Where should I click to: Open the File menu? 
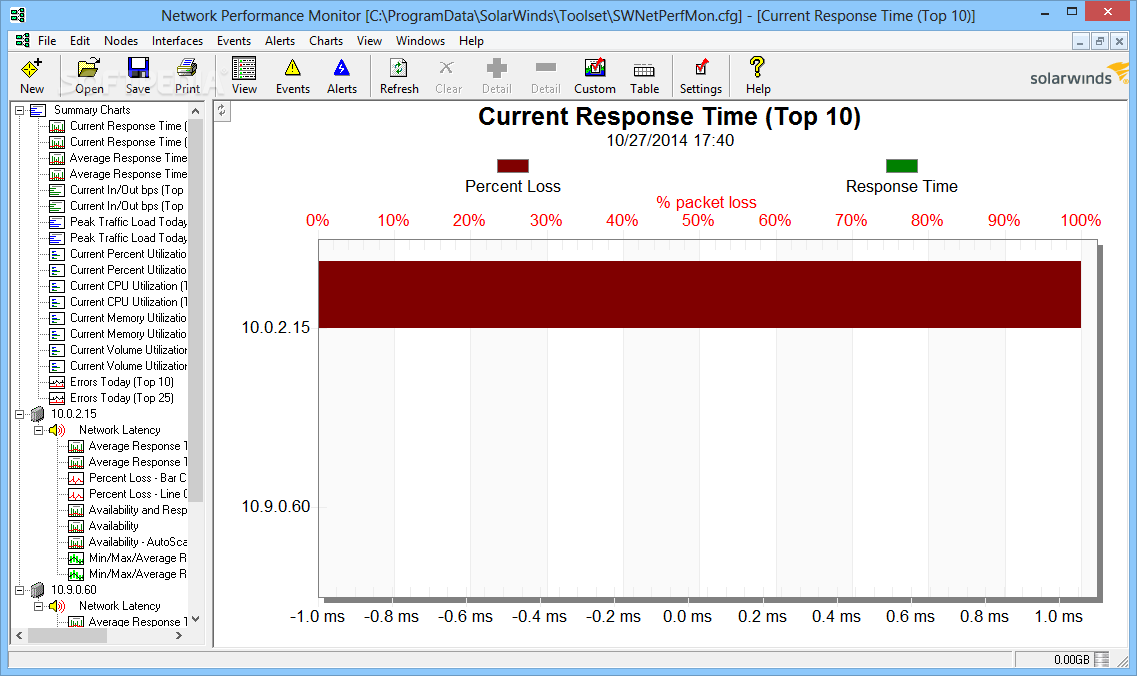click(x=47, y=41)
